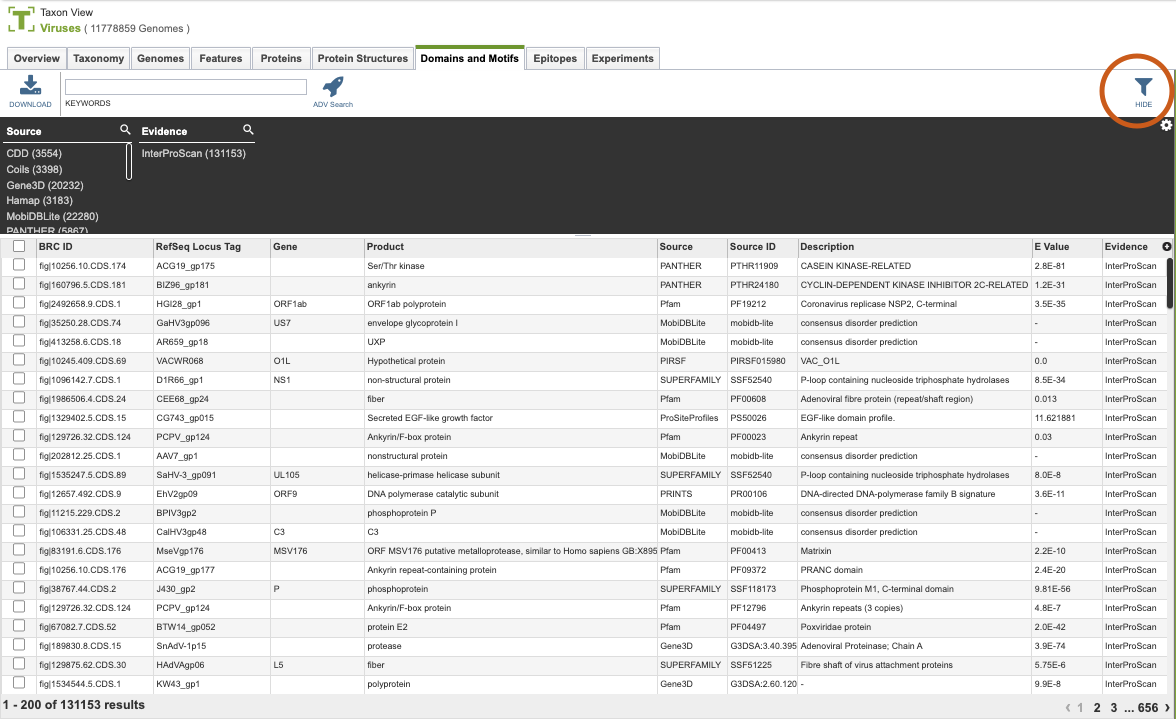The height and width of the screenshot is (719, 1176).
Task: Click the Taxon View logo icon
Action: 21,19
